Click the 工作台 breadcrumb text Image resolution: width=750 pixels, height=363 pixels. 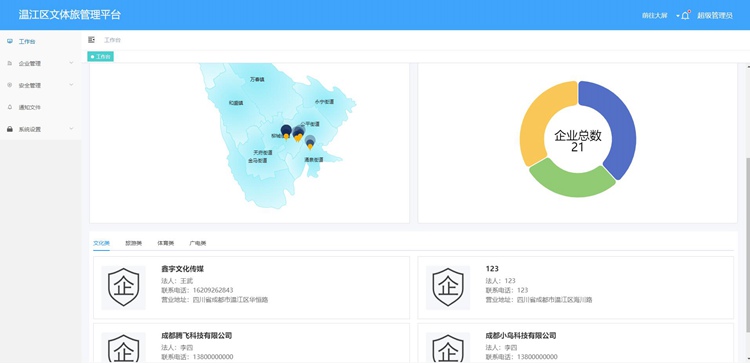click(112, 40)
